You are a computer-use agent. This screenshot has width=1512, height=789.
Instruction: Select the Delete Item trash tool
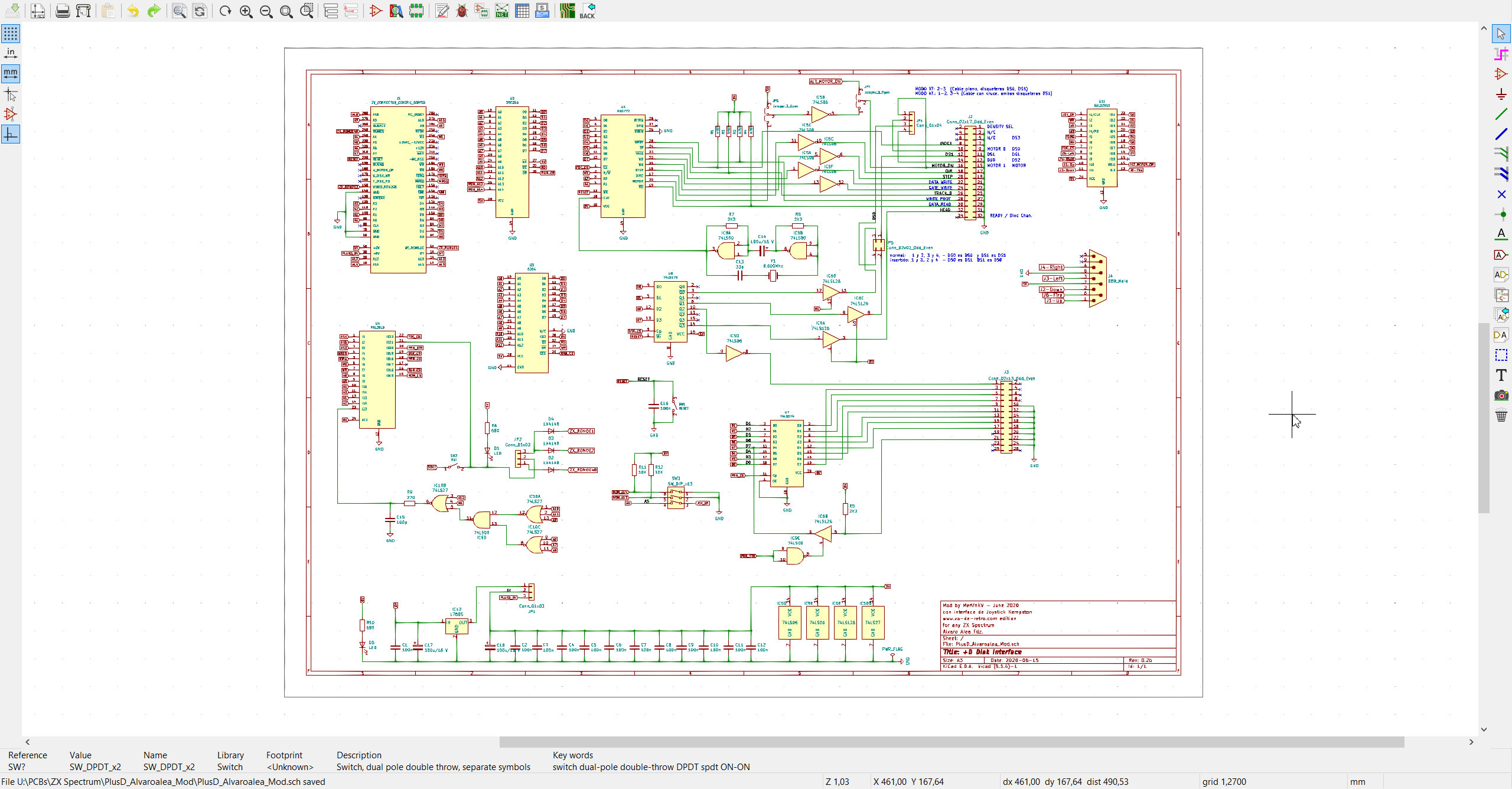click(1501, 416)
